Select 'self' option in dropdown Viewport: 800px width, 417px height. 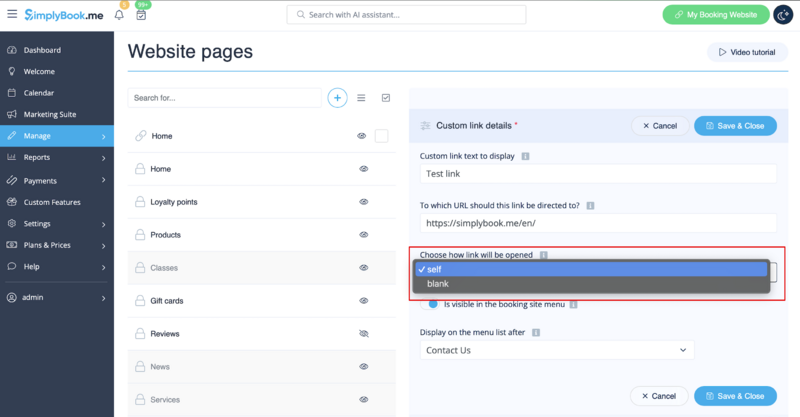(591, 269)
